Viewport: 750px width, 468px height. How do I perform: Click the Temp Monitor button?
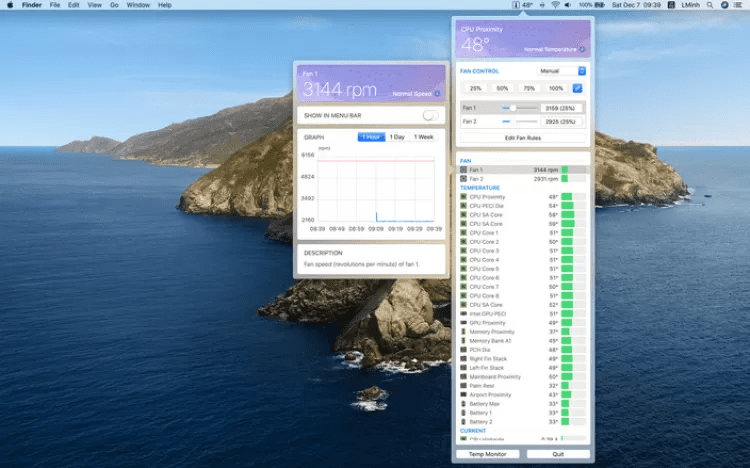pyautogui.click(x=487, y=454)
